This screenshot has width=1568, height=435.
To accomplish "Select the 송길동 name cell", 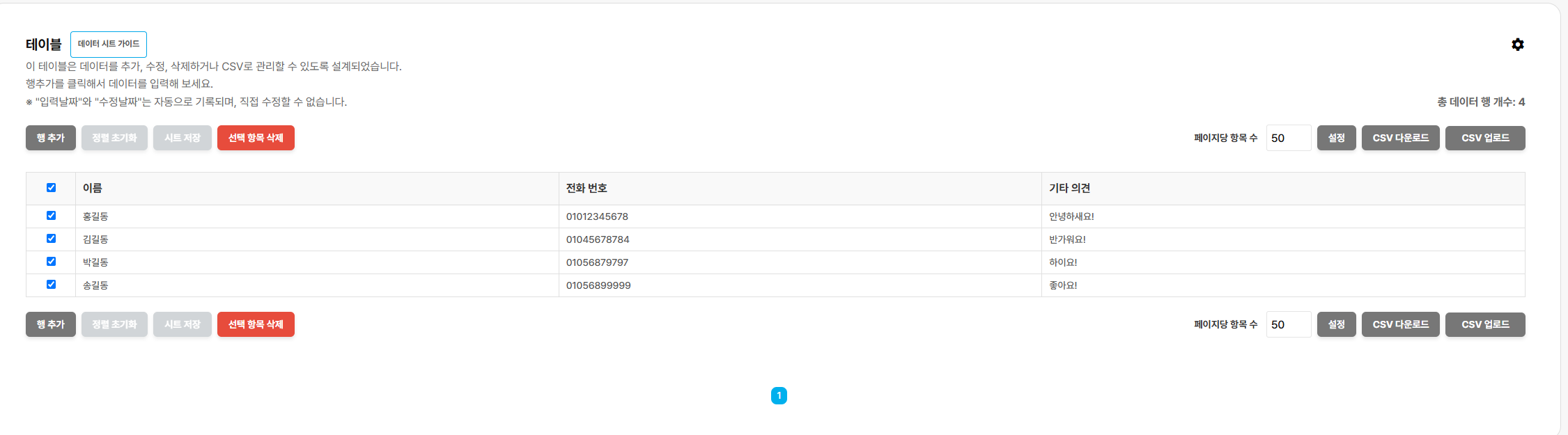I will pos(317,285).
